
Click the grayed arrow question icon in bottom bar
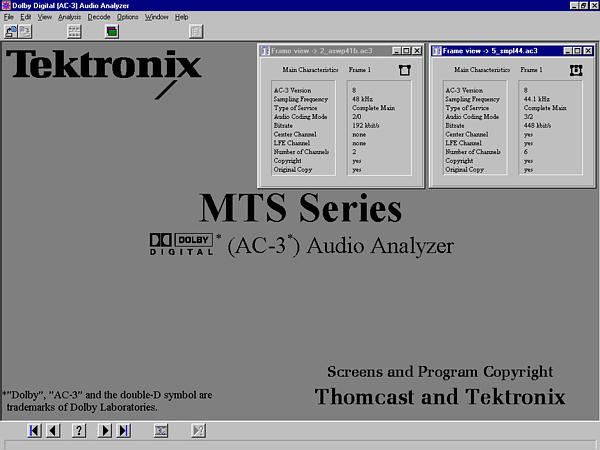click(x=198, y=431)
